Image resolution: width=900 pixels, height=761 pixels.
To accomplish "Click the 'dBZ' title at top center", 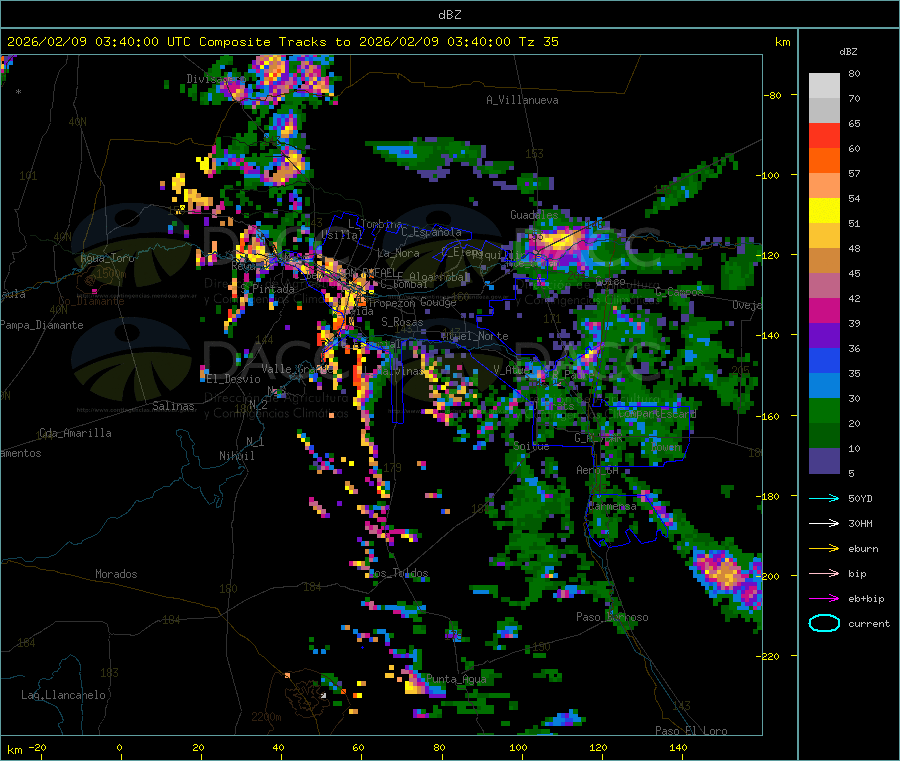I will (x=449, y=15).
